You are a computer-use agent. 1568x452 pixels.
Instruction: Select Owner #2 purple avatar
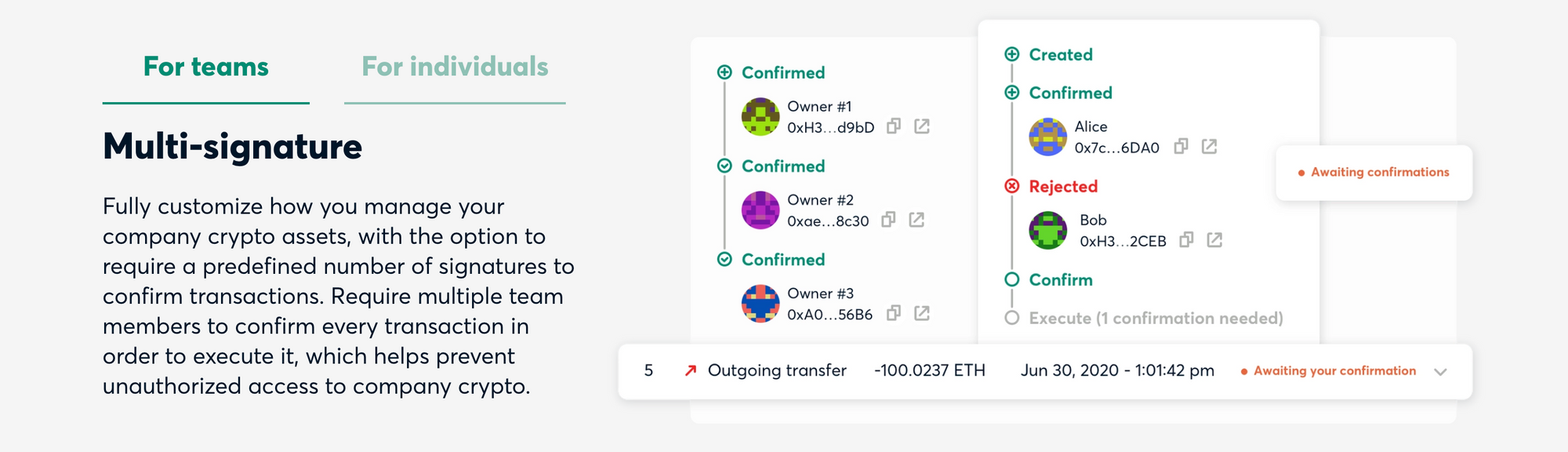[760, 210]
